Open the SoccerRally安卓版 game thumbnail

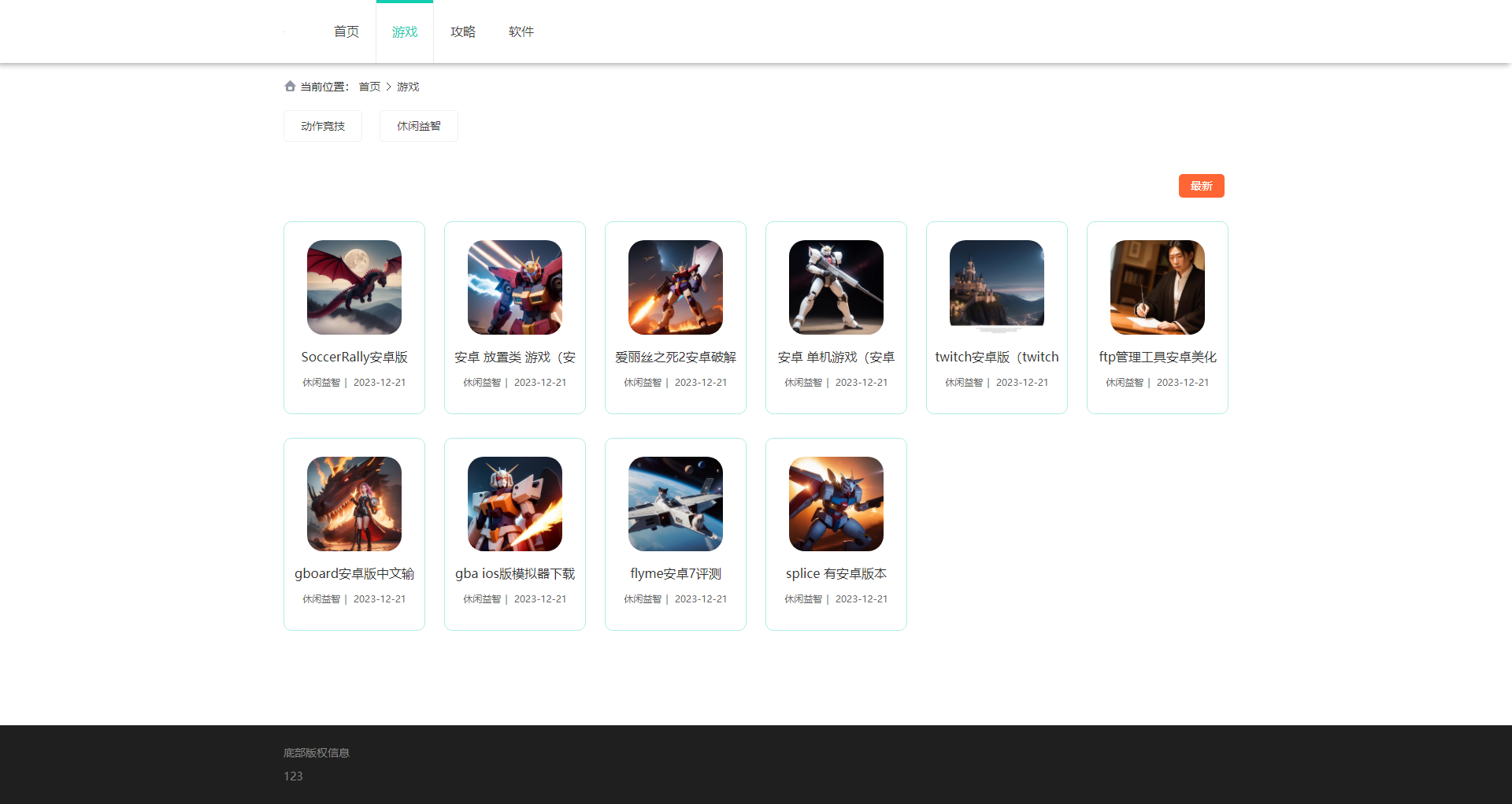[354, 287]
